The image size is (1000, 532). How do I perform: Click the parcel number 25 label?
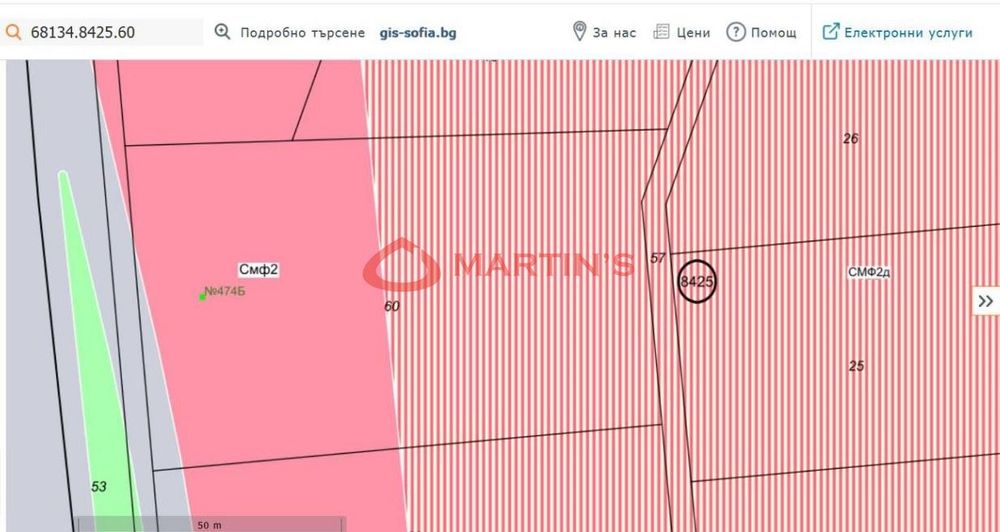pyautogui.click(x=857, y=366)
